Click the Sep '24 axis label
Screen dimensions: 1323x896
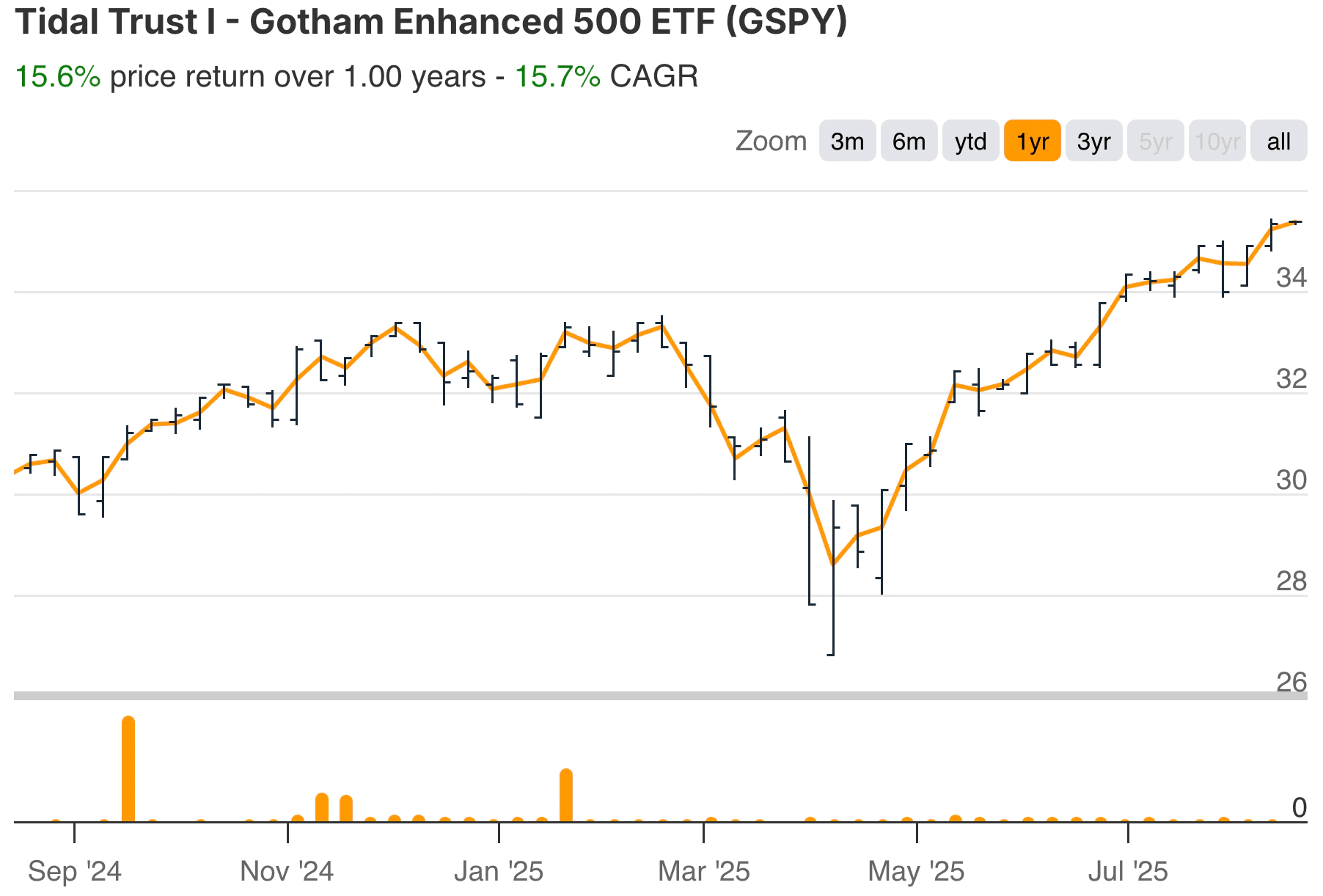pyautogui.click(x=76, y=872)
